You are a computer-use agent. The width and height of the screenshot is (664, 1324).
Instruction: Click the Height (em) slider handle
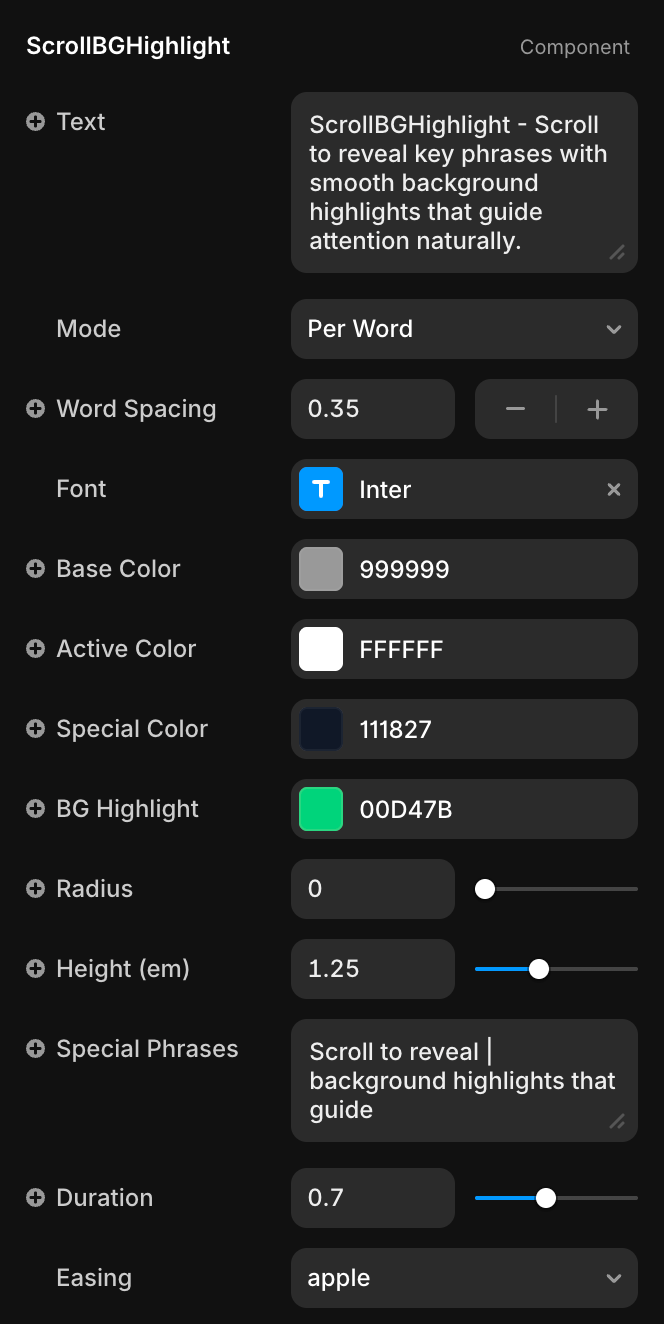[x=538, y=969]
